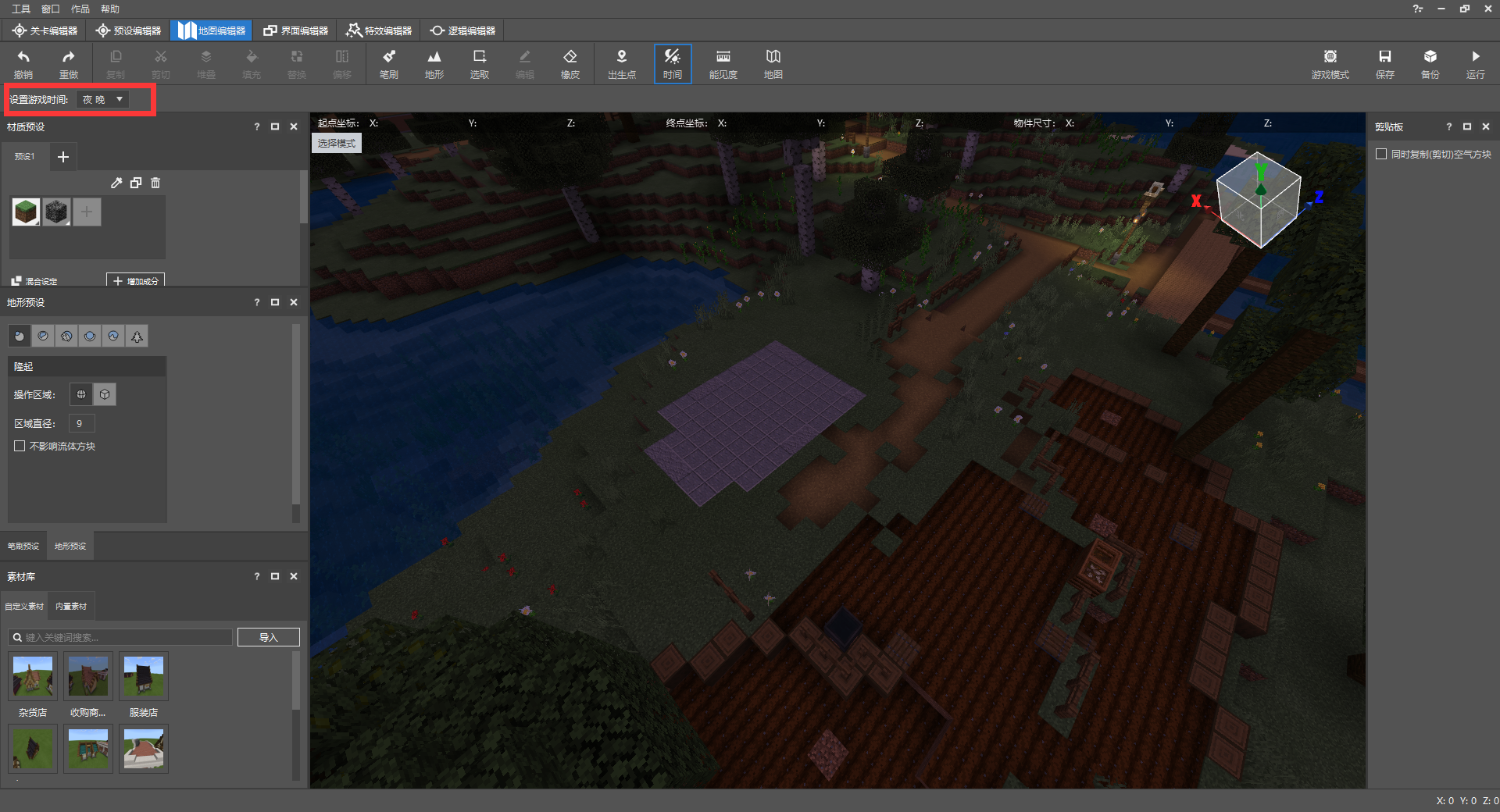Select the grass block material swatch
Screen dimensions: 1500x812
point(26,212)
